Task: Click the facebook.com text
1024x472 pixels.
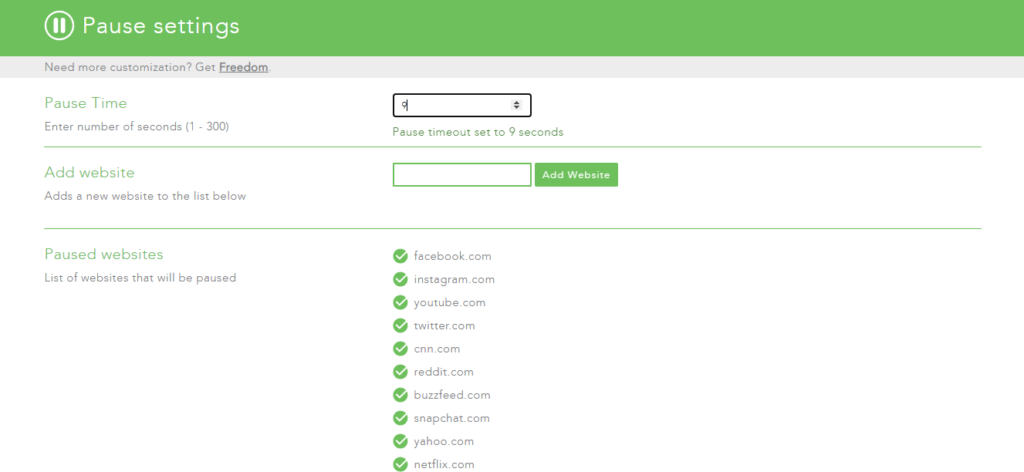Action: [453, 256]
